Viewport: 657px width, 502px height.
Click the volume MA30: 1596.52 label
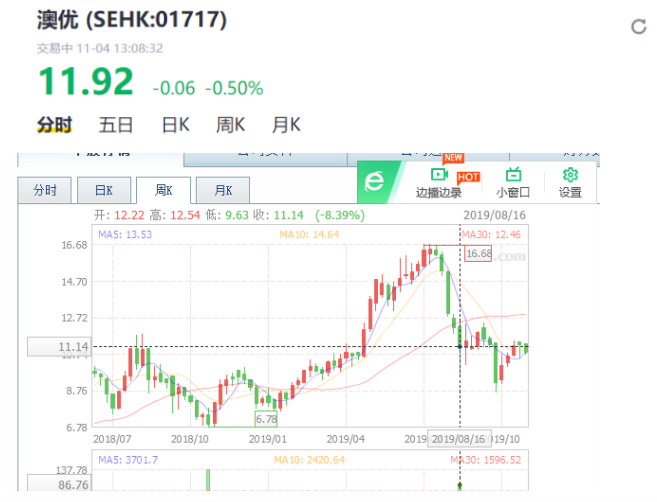point(486,460)
